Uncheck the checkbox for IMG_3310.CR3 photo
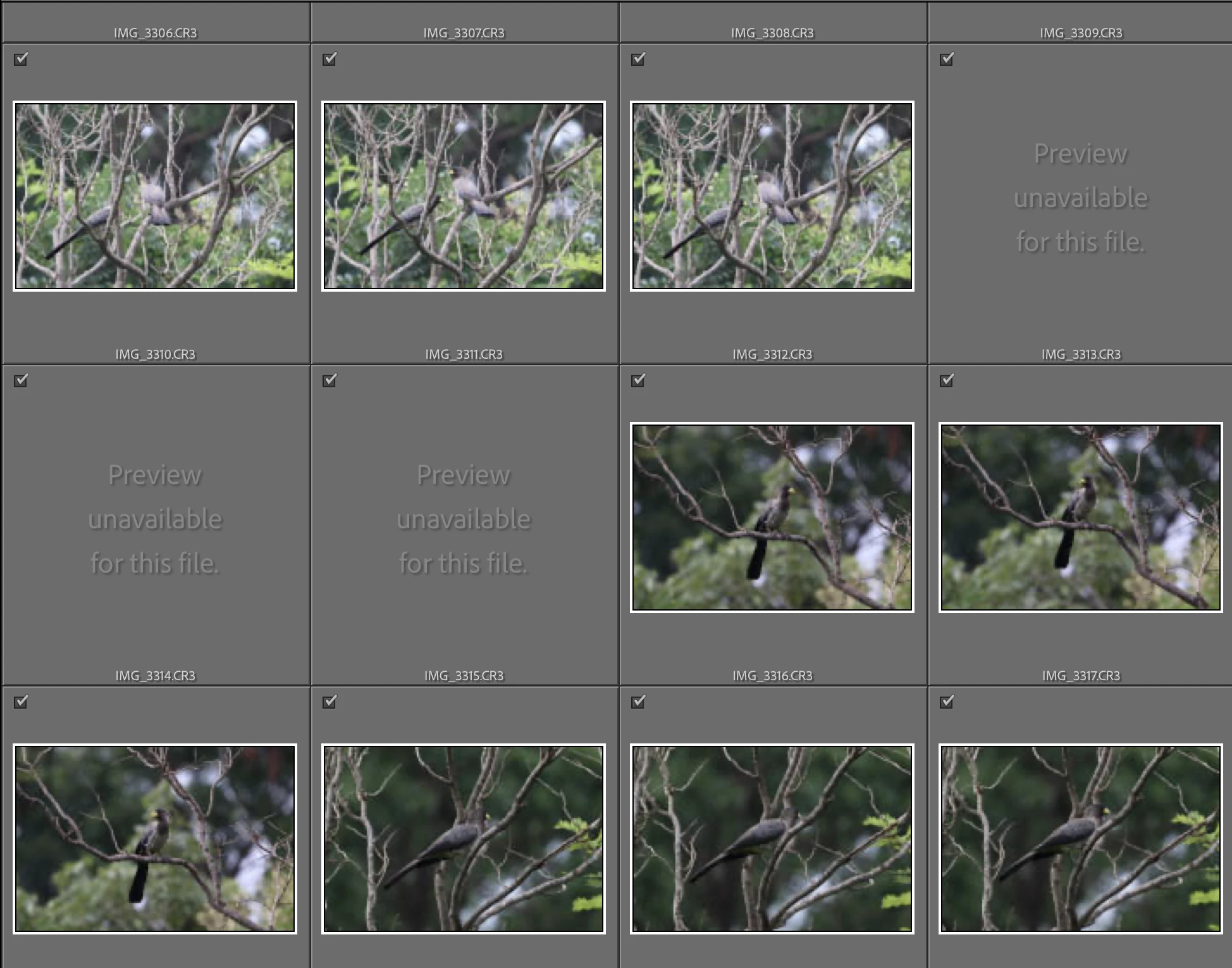The image size is (1232, 968). 21,59
